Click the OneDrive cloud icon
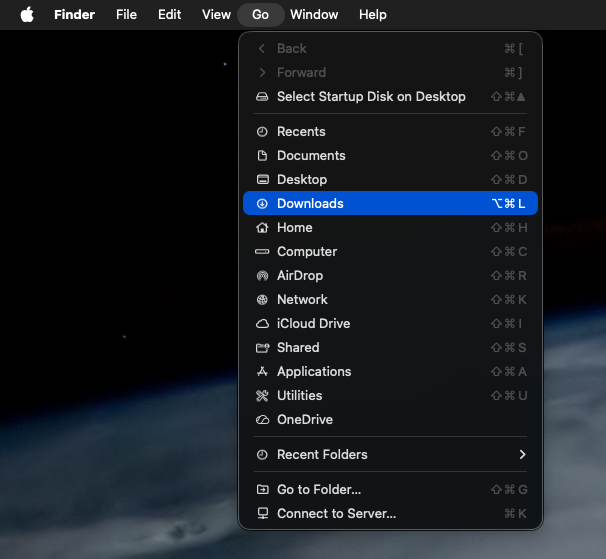This screenshot has height=559, width=606. tap(262, 419)
